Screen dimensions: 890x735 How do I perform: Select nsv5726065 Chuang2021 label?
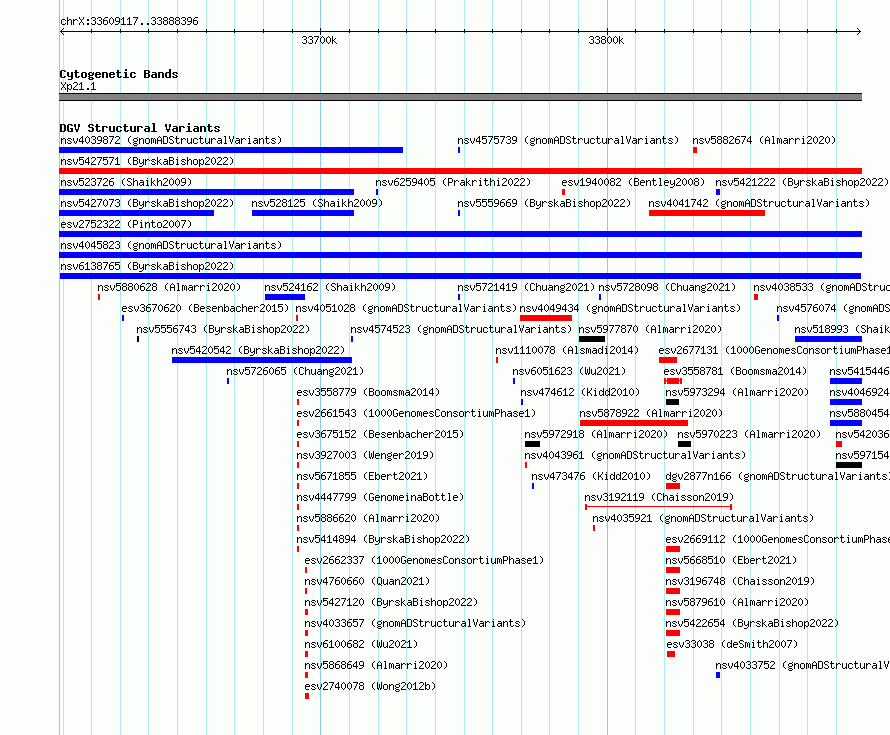coord(295,371)
